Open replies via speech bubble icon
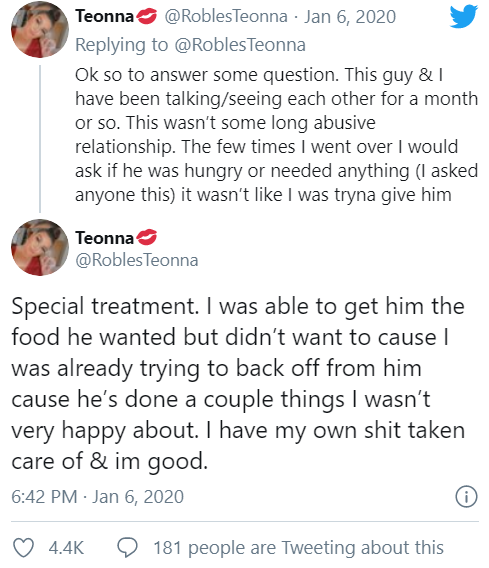Image resolution: width=489 pixels, height=568 pixels. point(127,547)
